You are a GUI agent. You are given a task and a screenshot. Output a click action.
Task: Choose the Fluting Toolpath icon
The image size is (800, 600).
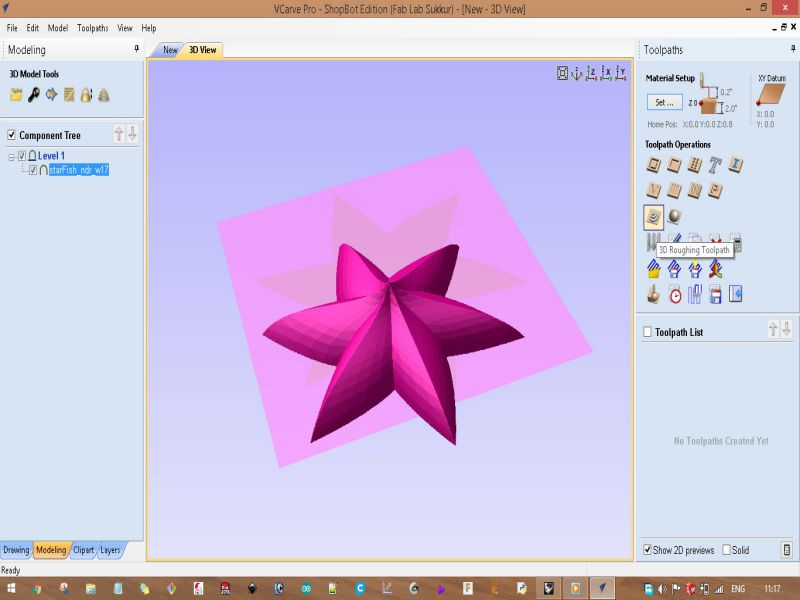point(674,190)
